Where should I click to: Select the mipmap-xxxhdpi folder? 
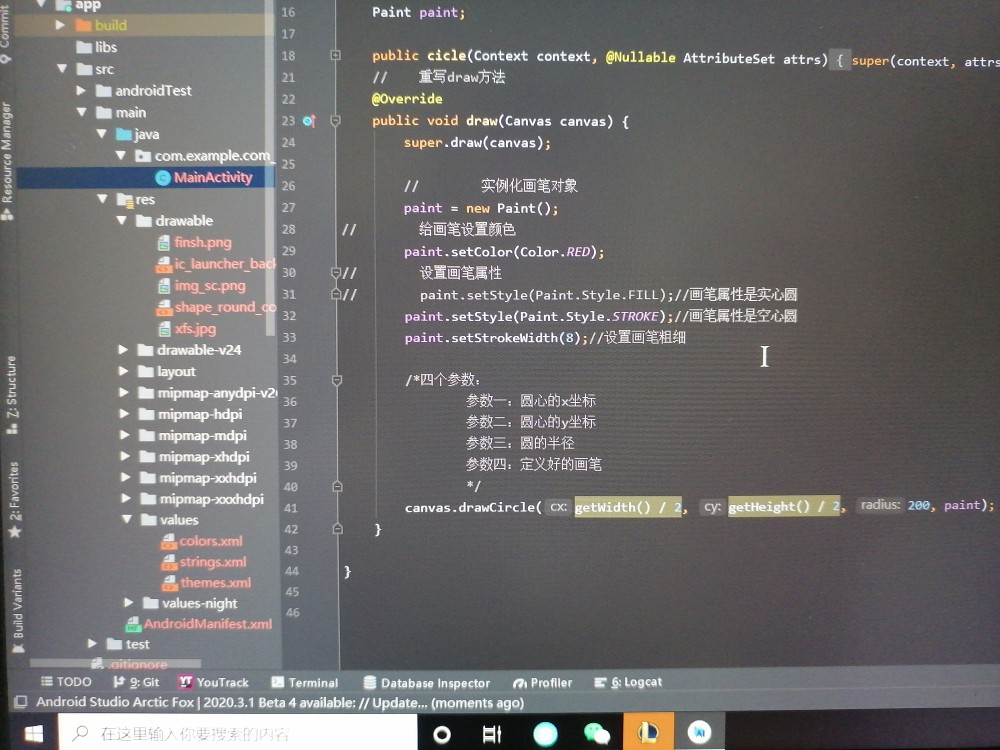[x=202, y=499]
